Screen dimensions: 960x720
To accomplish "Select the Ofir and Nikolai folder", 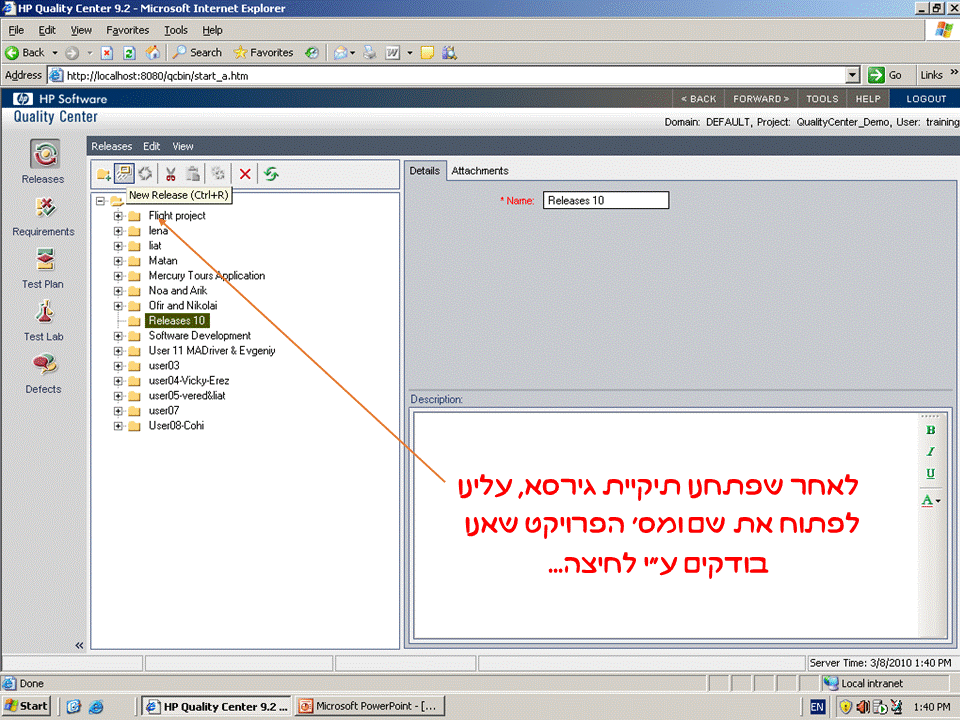I will click(182, 306).
